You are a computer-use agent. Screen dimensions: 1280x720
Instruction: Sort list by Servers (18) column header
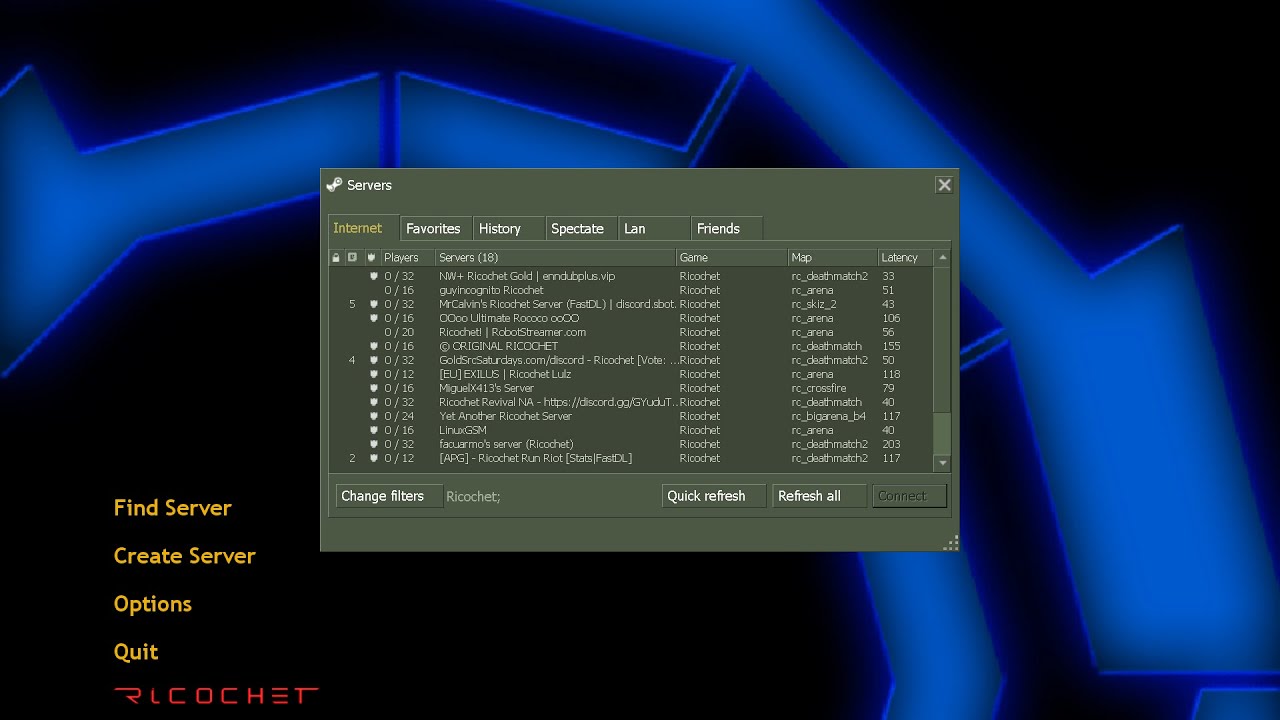coord(556,258)
